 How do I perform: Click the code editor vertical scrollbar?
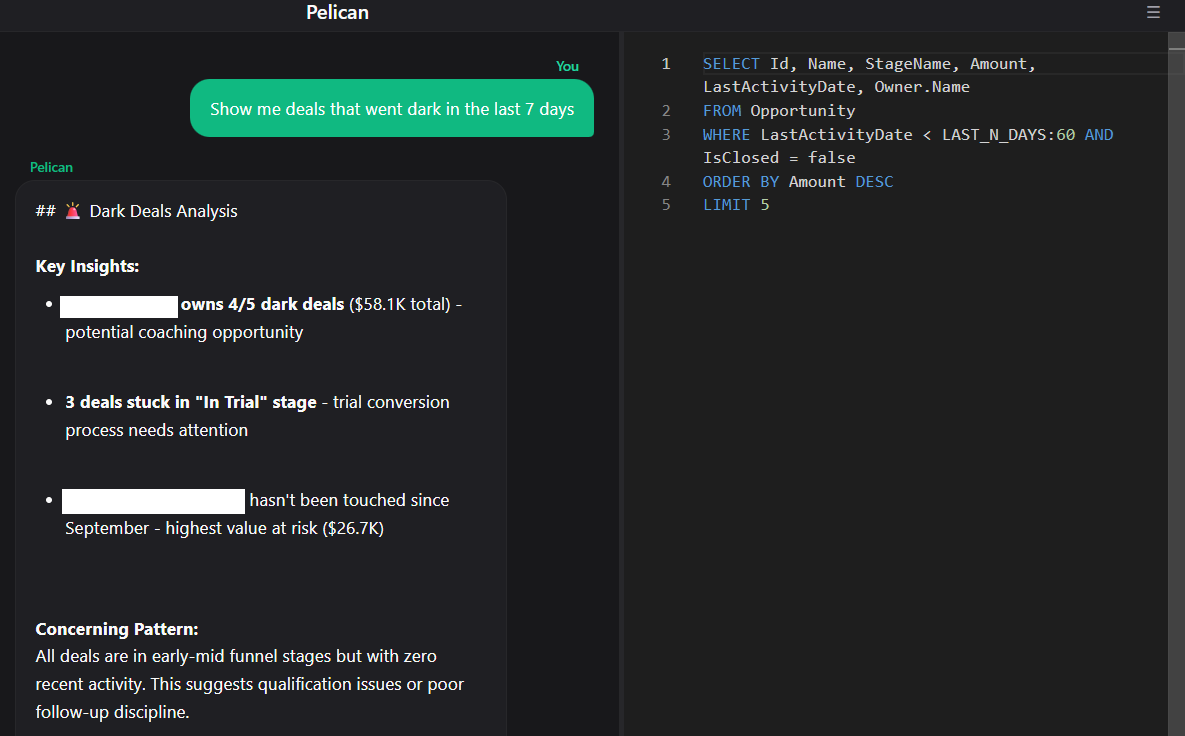1176,384
